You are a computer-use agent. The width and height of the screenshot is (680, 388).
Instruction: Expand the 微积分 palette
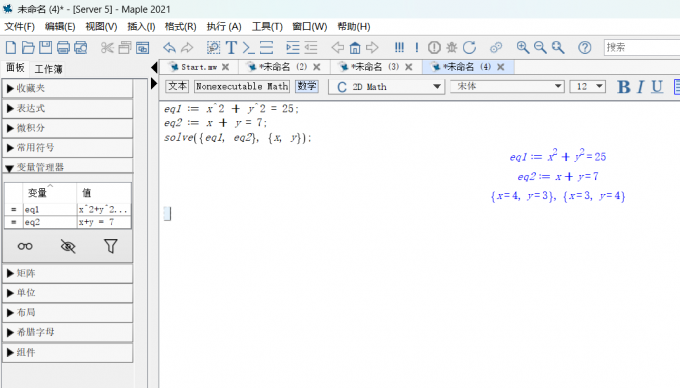(68, 128)
